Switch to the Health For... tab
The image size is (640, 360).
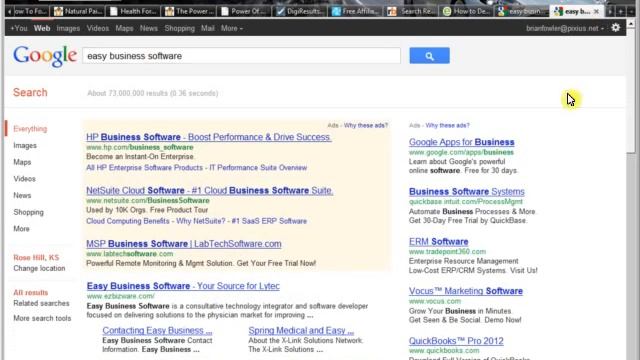pyautogui.click(x=133, y=11)
